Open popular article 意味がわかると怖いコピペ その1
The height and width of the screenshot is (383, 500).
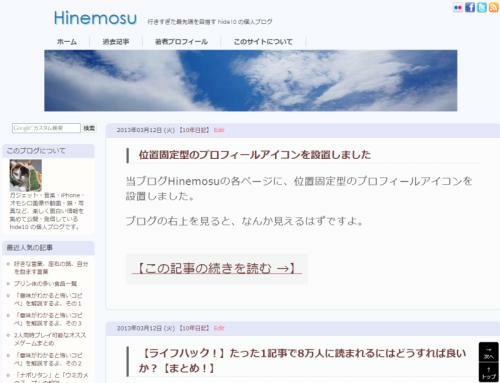(48, 299)
